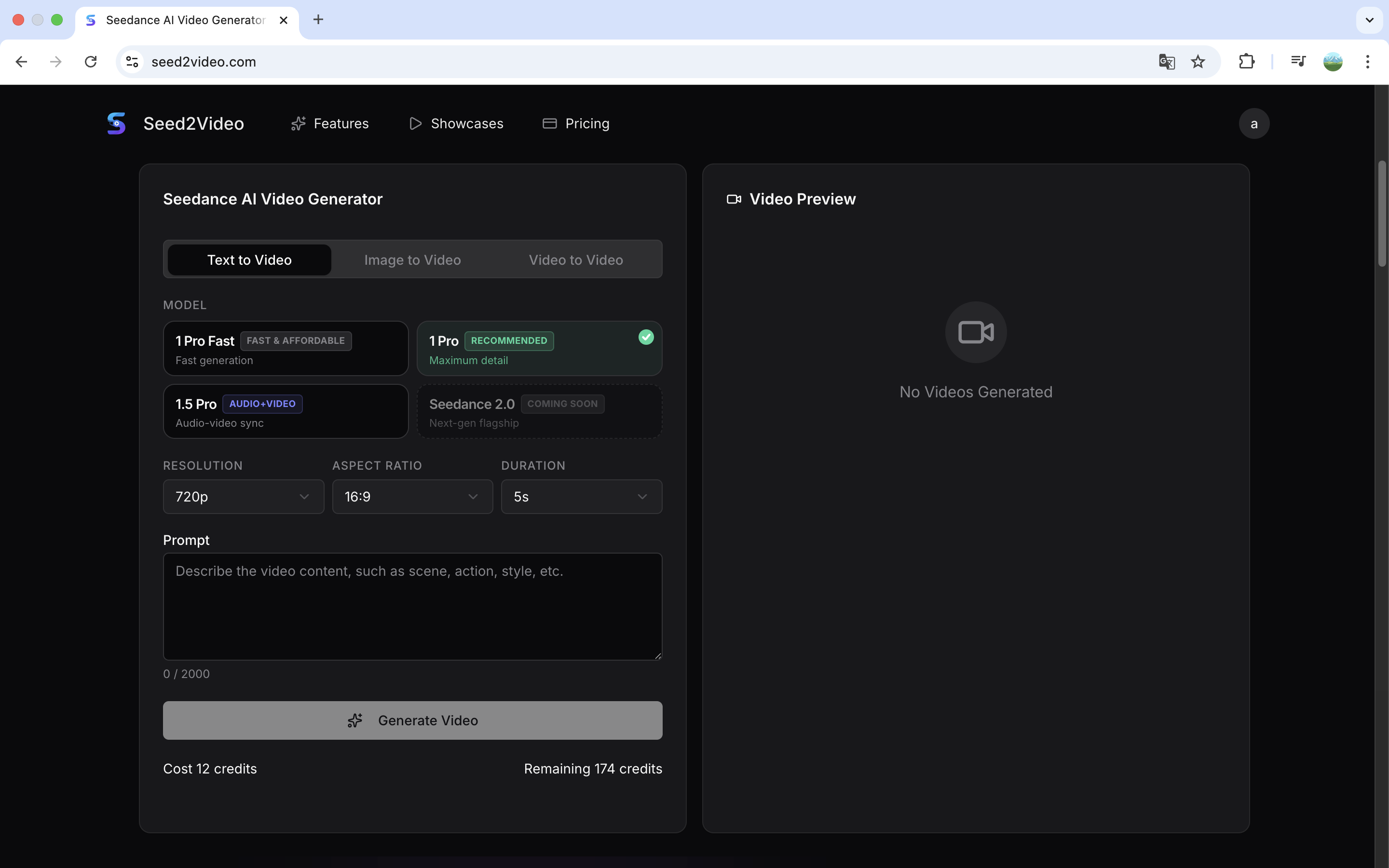
Task: Click inside the prompt description field
Action: point(412,607)
